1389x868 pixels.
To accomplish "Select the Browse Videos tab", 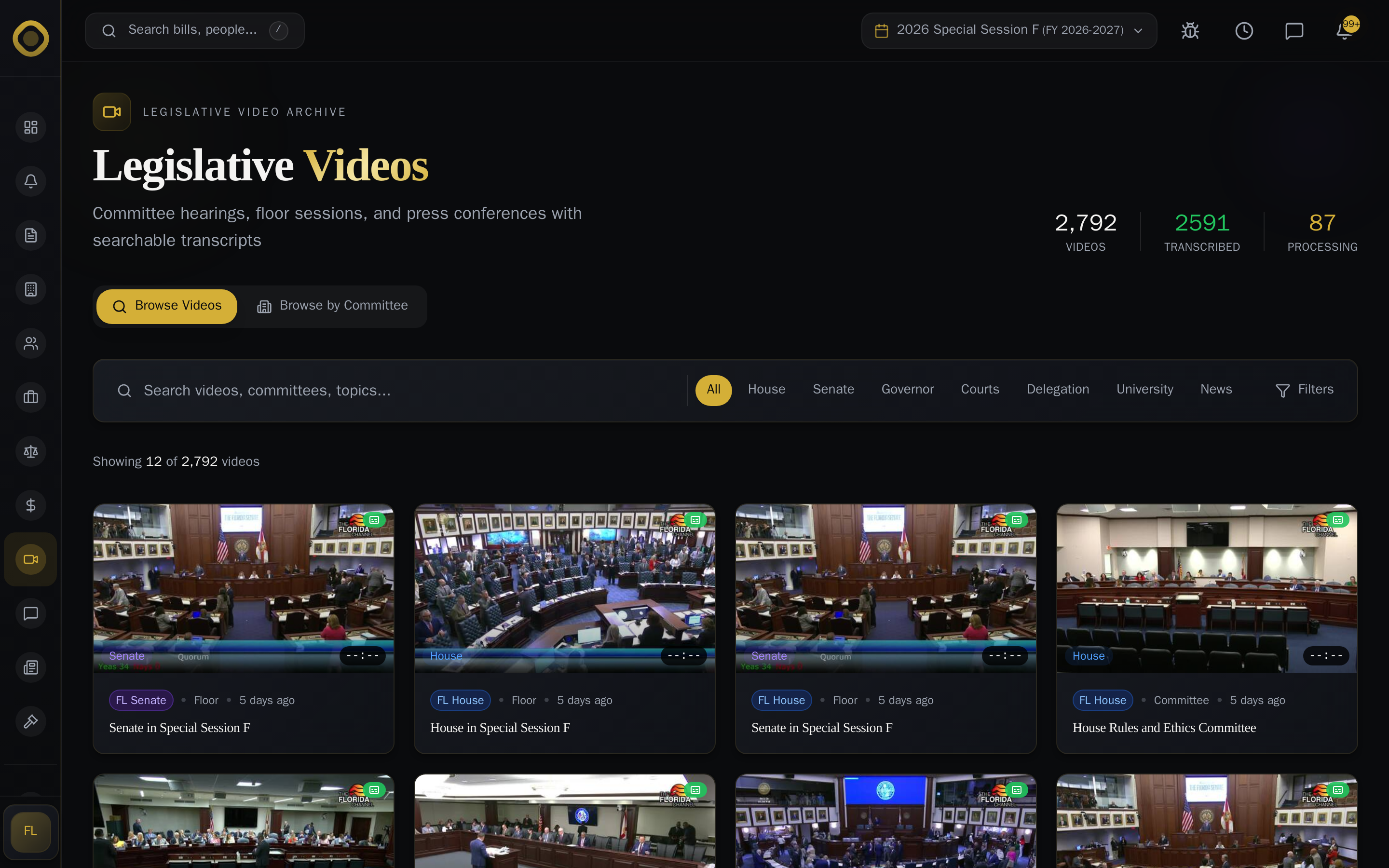I will (166, 306).
